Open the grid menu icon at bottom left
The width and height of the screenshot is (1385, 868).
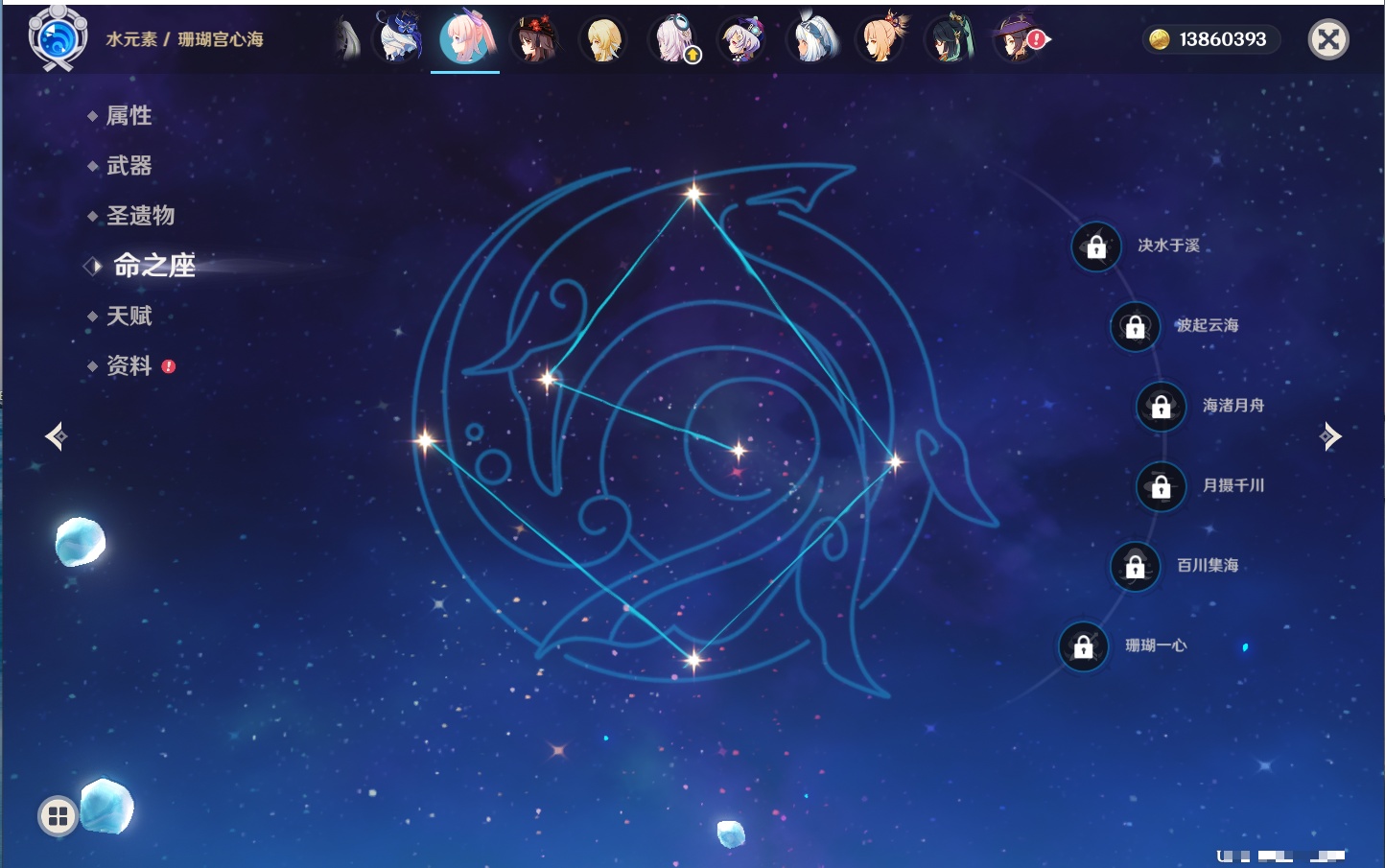pos(58,816)
